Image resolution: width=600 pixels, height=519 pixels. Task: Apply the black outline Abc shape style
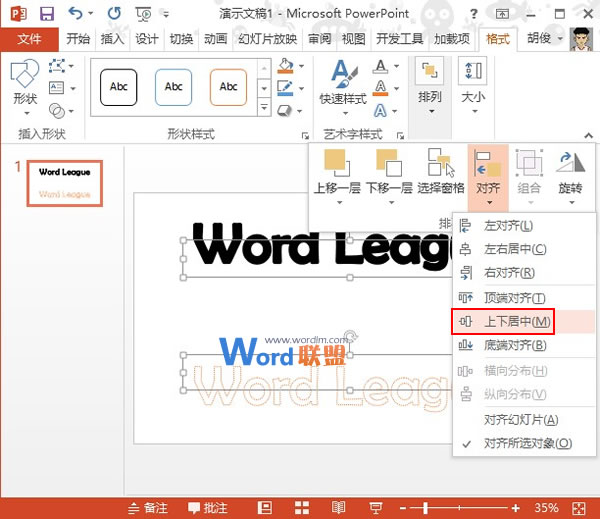click(x=119, y=87)
